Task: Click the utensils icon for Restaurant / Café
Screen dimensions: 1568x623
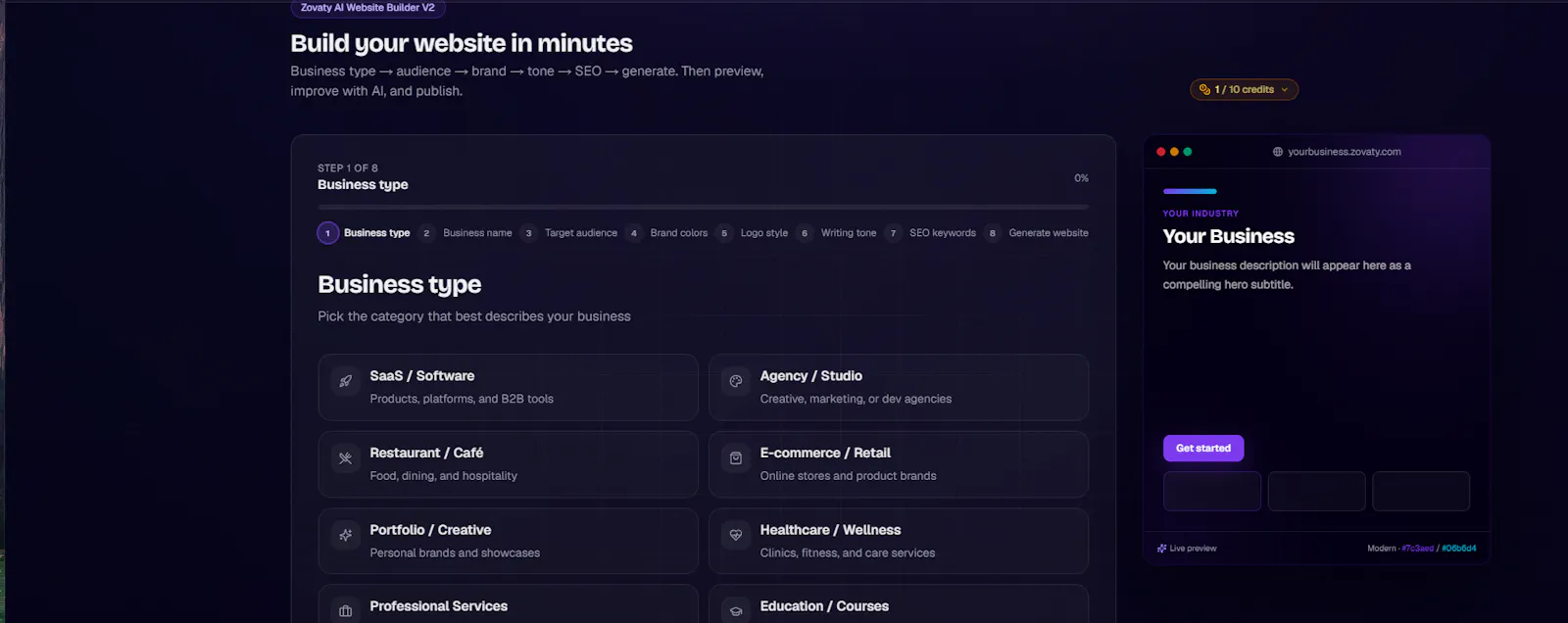Action: point(345,458)
